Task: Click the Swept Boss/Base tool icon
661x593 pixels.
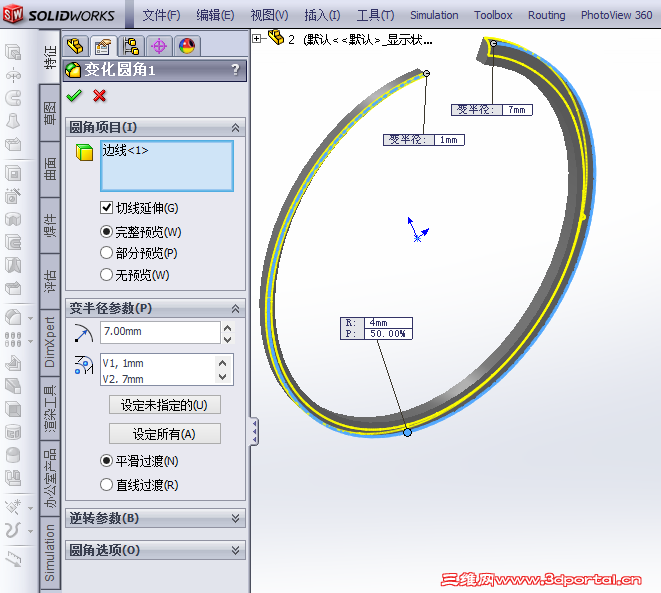Action: [13, 99]
